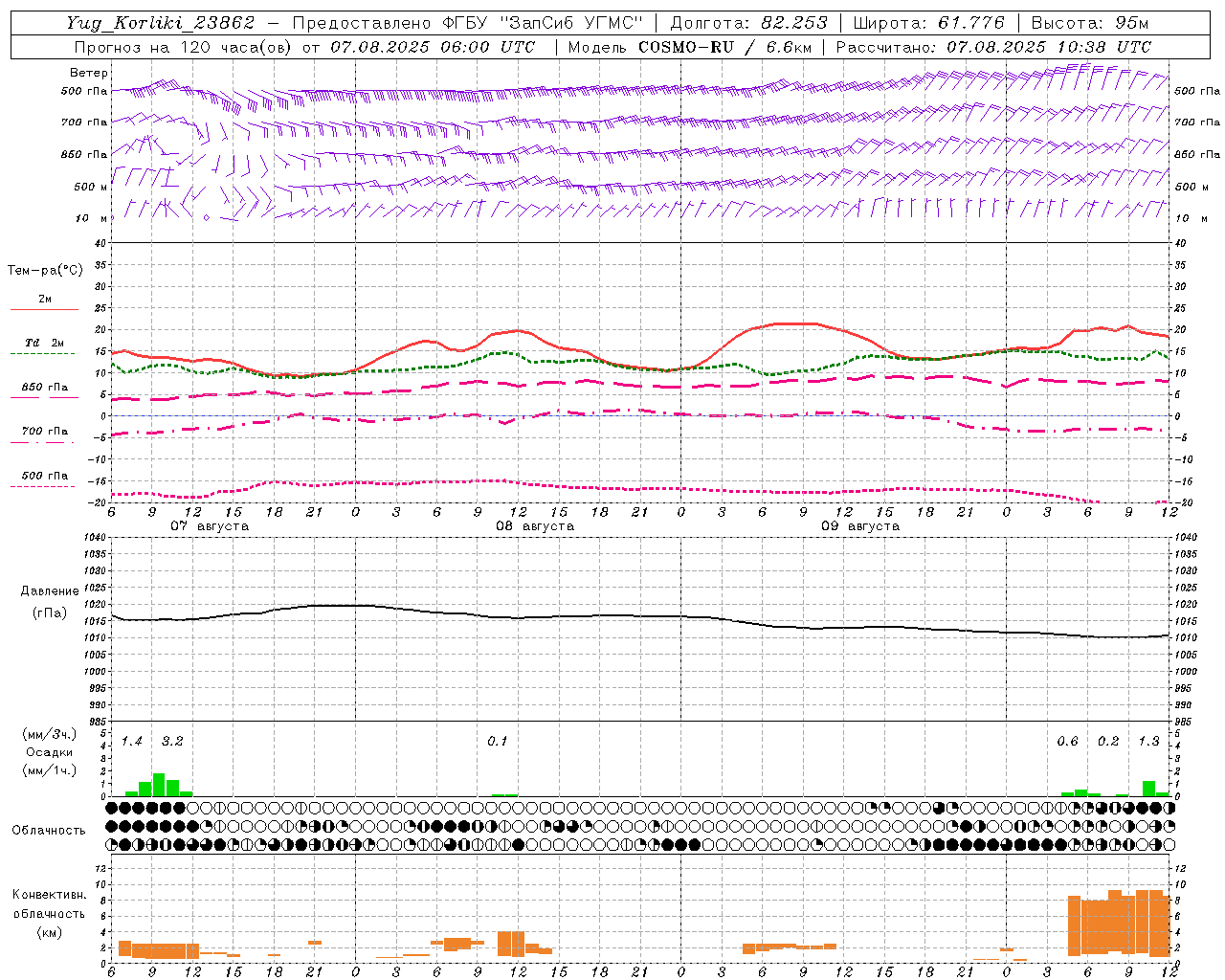This screenshot has height=980, width=1225.
Task: Click the '(мм/1ч.)' precipitation unit label
Action: point(50,770)
